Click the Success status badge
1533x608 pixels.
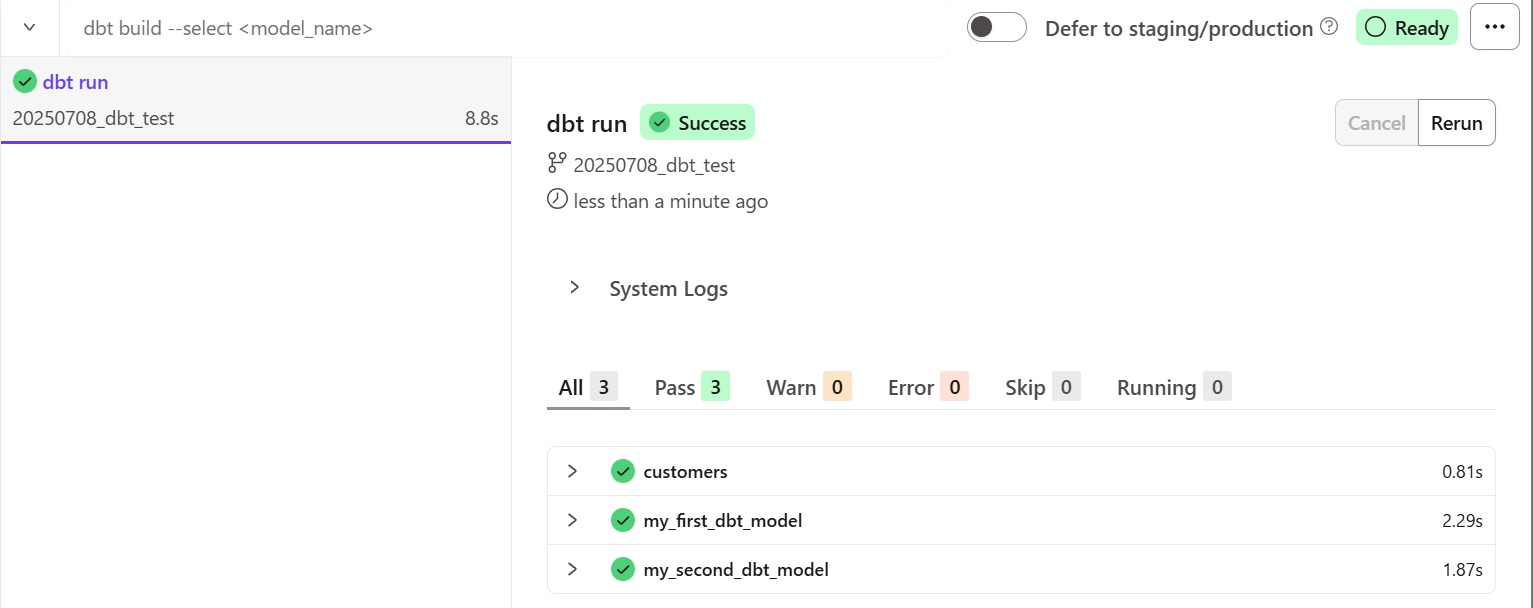coord(697,123)
